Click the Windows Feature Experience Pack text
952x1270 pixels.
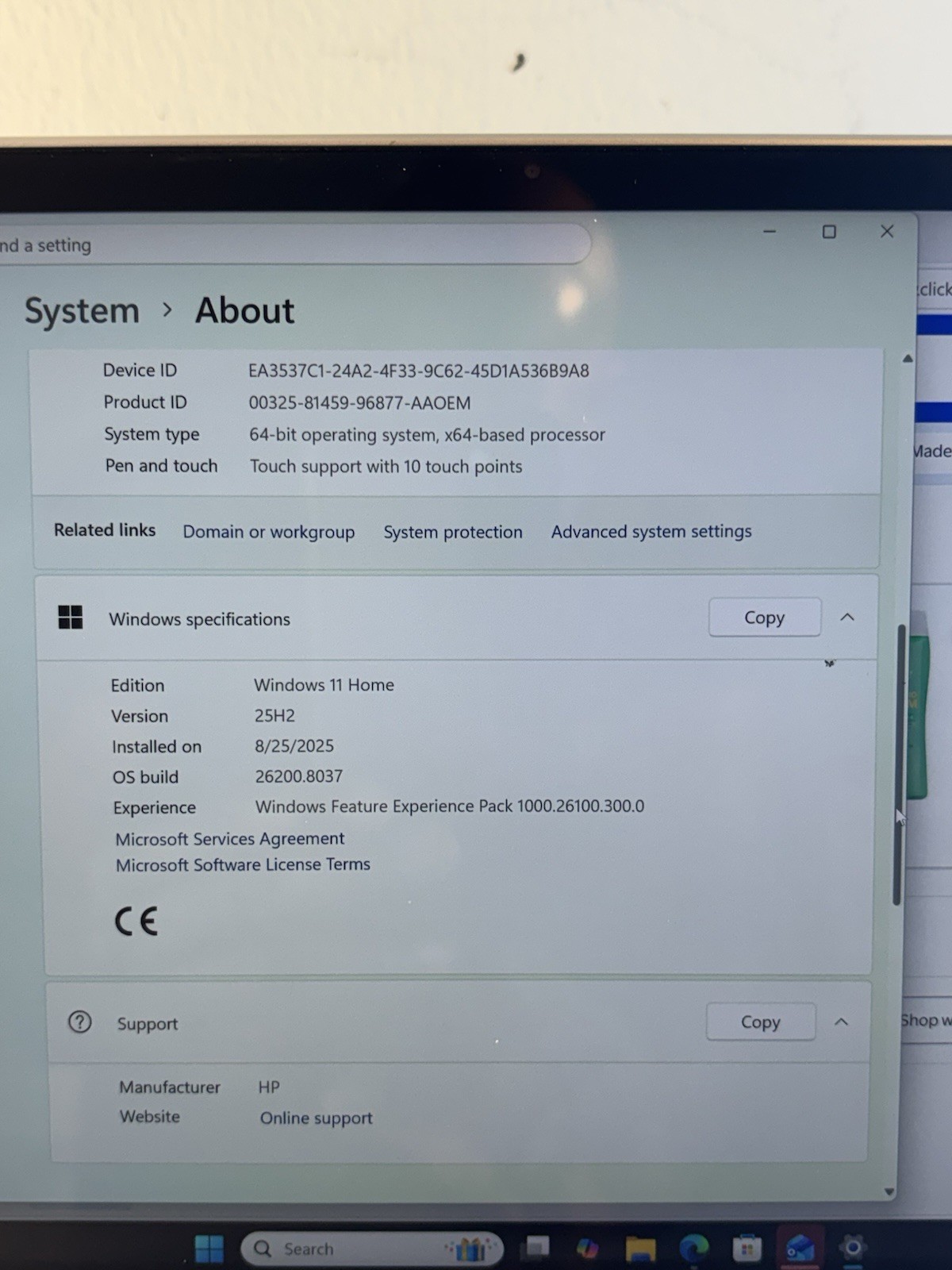pos(450,806)
